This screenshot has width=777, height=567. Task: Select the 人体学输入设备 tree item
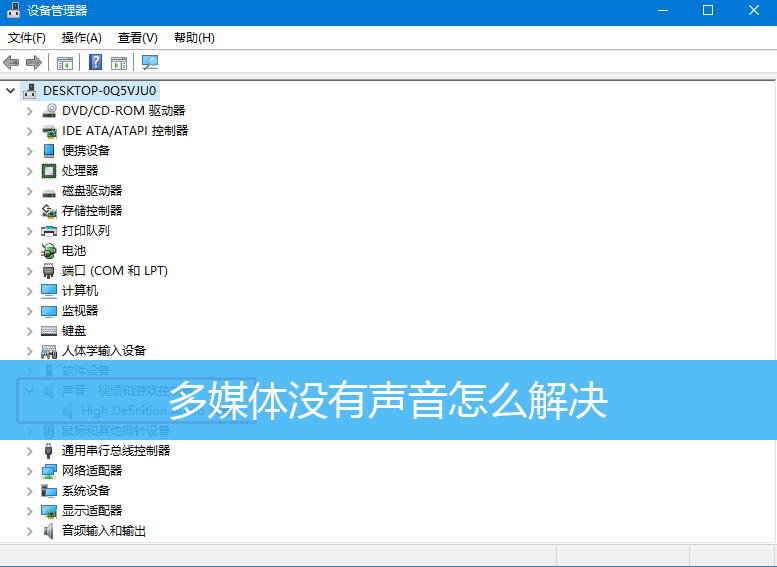pyautogui.click(x=104, y=351)
